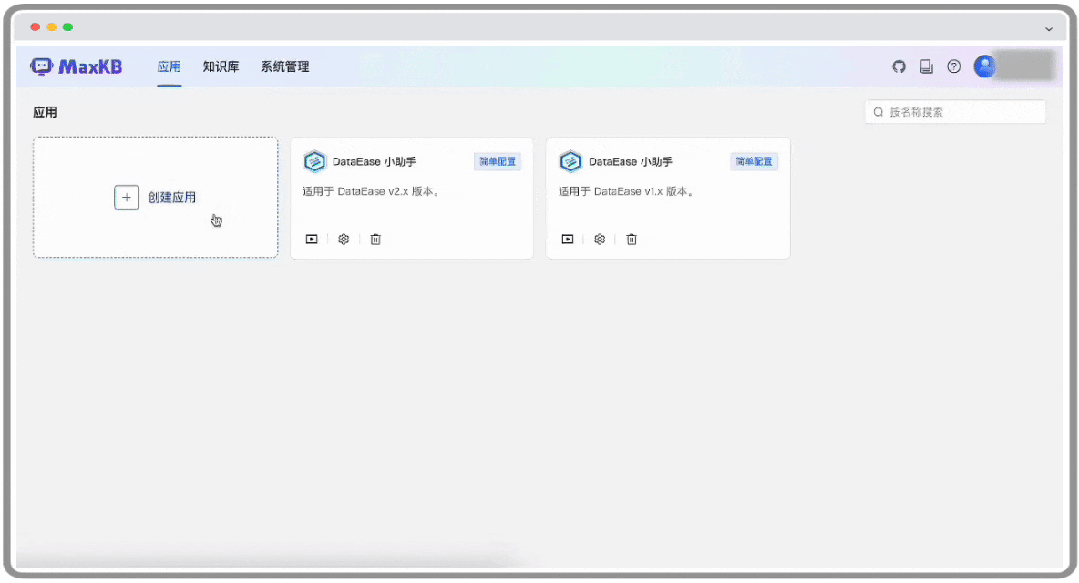
Task: Click the DataEase 小助手 title on v1.x card
Action: click(x=631, y=162)
